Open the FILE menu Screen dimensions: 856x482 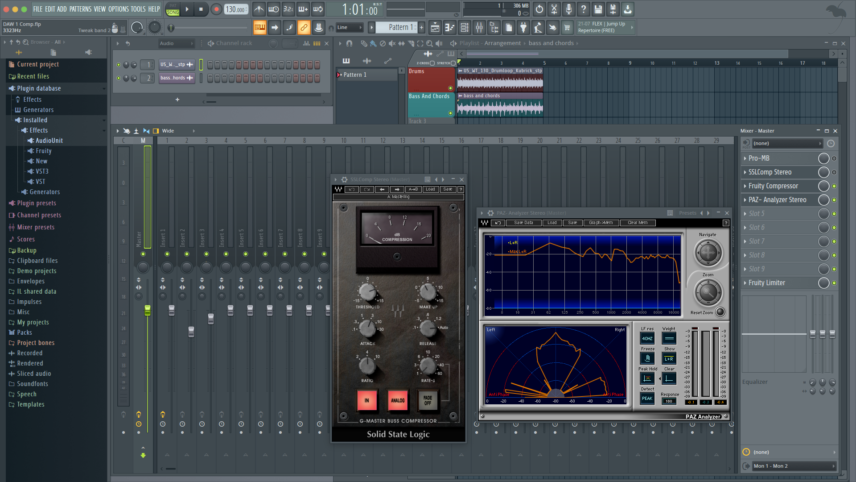click(38, 9)
